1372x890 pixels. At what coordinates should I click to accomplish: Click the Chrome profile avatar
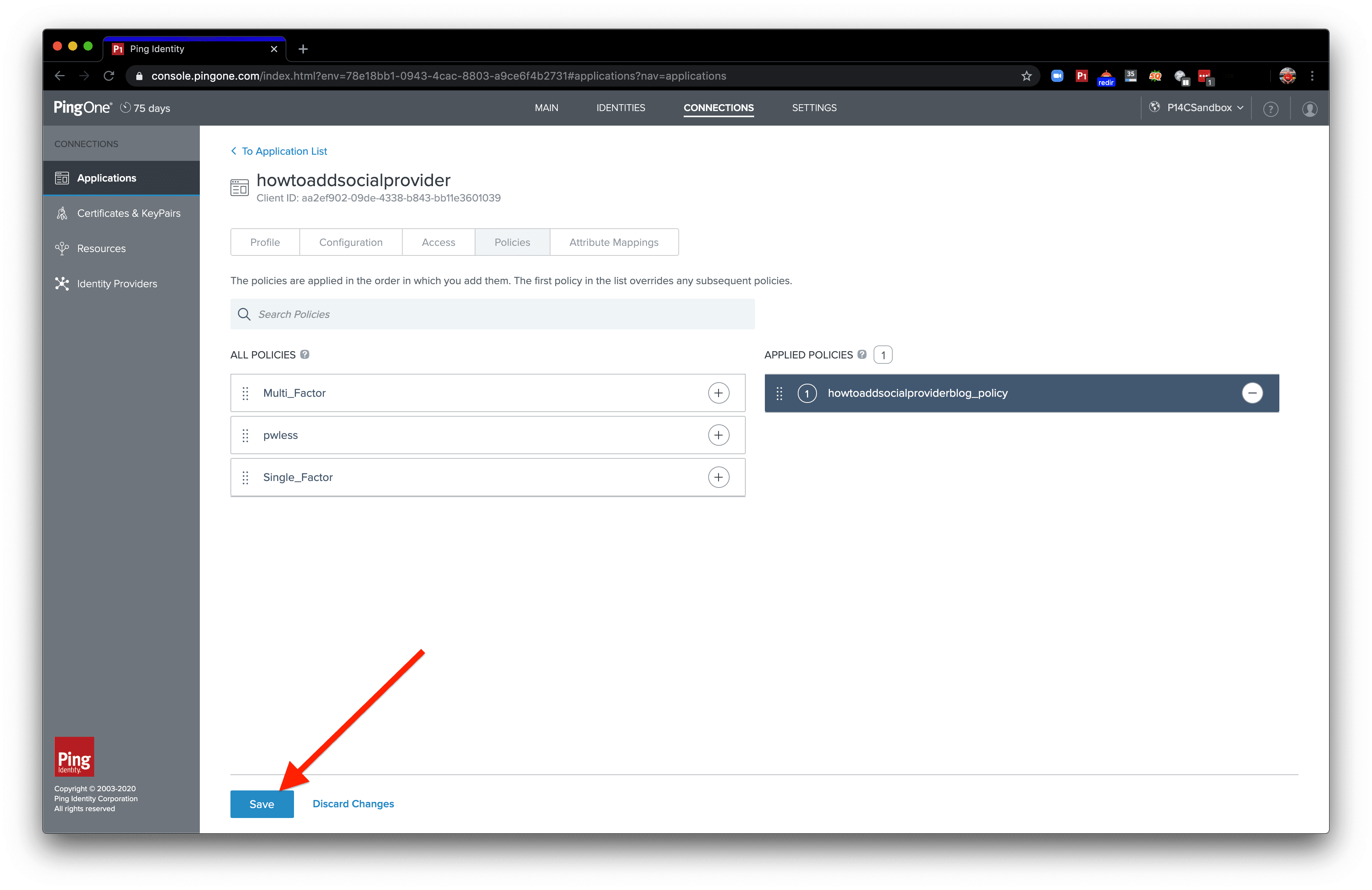pyautogui.click(x=1287, y=75)
